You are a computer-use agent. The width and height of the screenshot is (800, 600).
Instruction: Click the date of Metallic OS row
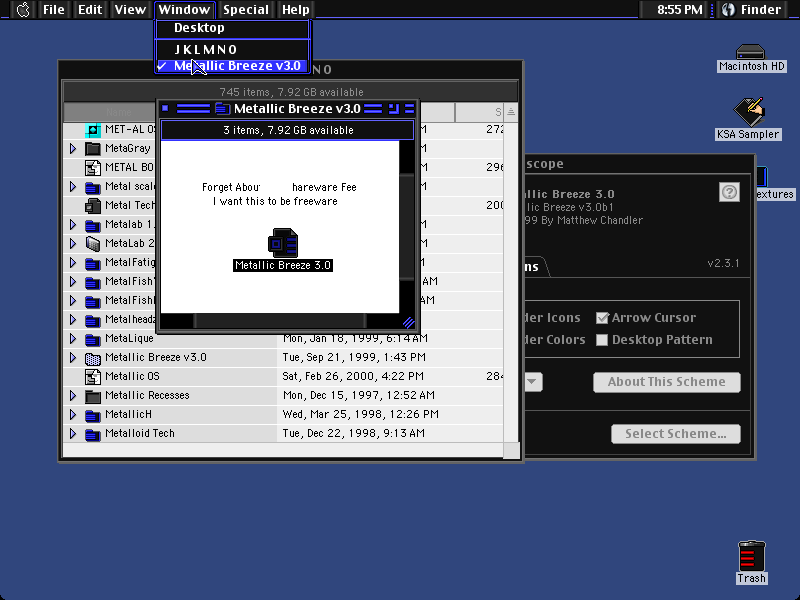(x=353, y=377)
